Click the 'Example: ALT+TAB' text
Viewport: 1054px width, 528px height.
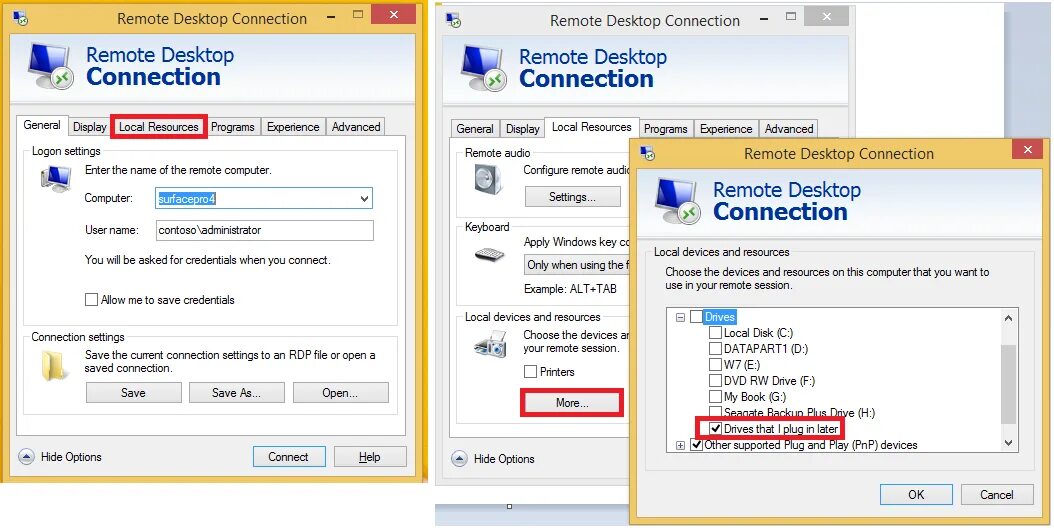[570, 289]
